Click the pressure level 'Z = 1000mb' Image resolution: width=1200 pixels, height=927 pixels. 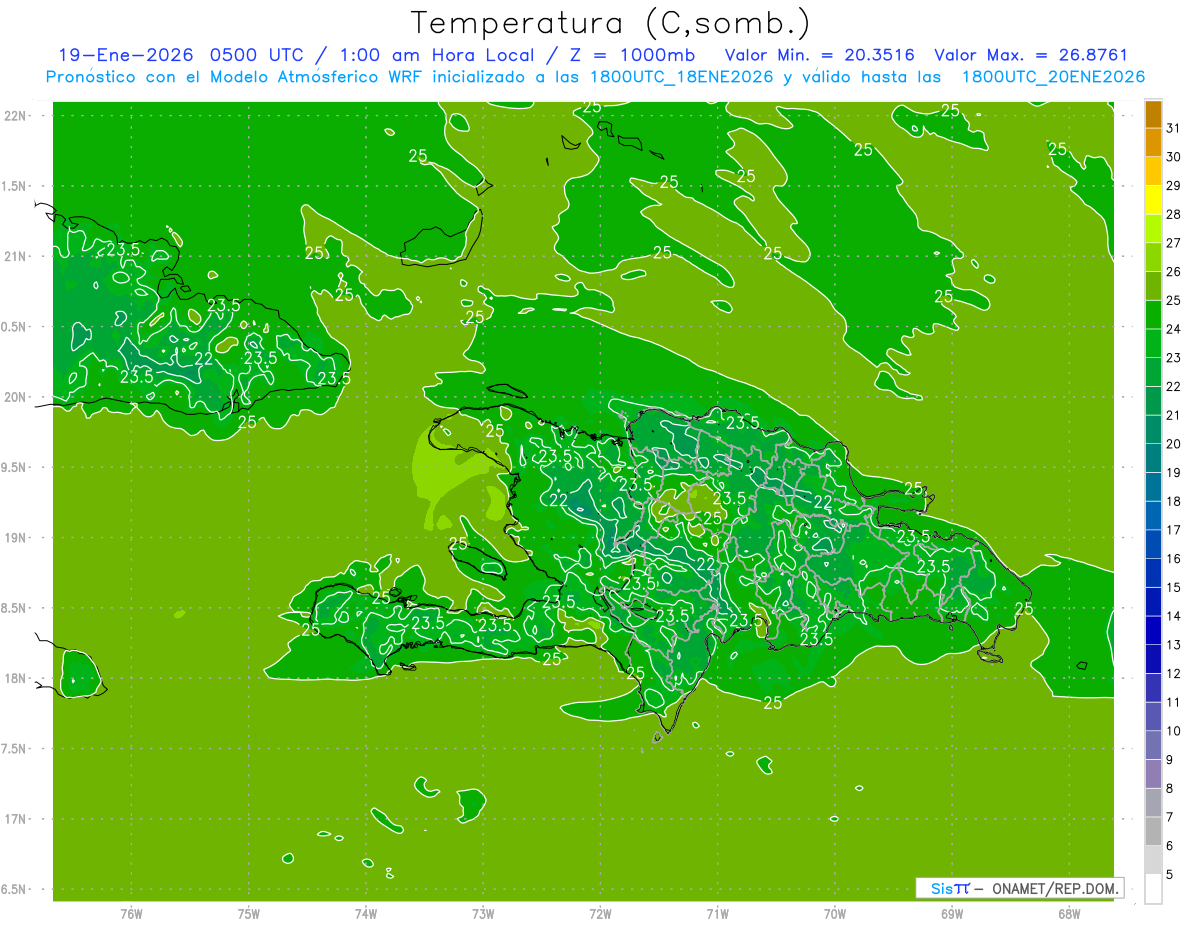click(x=632, y=55)
